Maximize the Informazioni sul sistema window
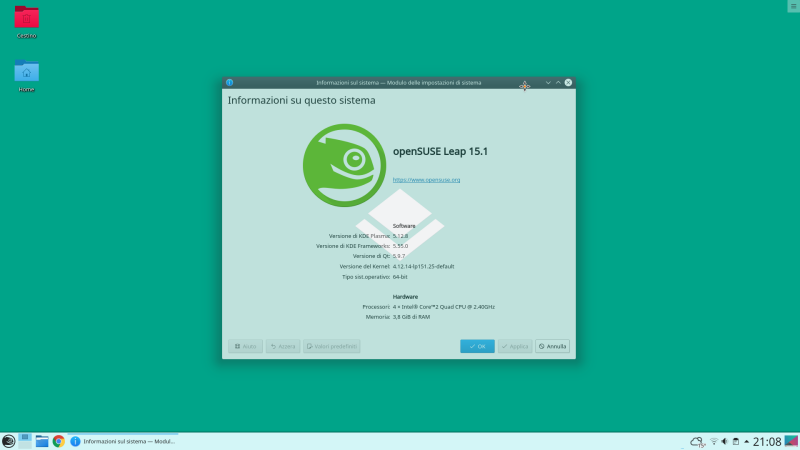Image resolution: width=800 pixels, height=450 pixels. pyautogui.click(x=558, y=82)
